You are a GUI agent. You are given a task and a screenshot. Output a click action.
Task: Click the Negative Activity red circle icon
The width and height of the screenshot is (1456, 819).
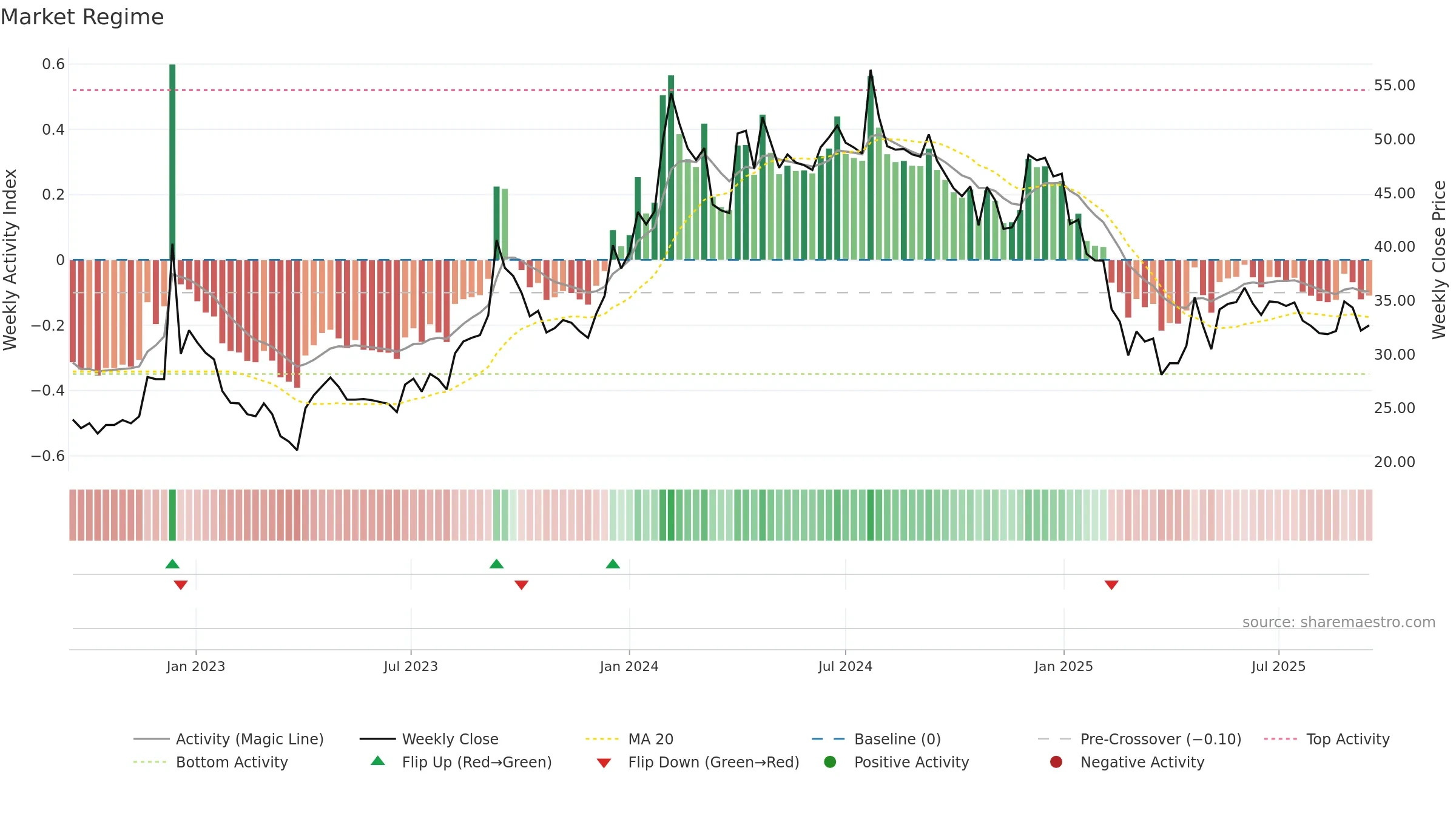click(1056, 762)
